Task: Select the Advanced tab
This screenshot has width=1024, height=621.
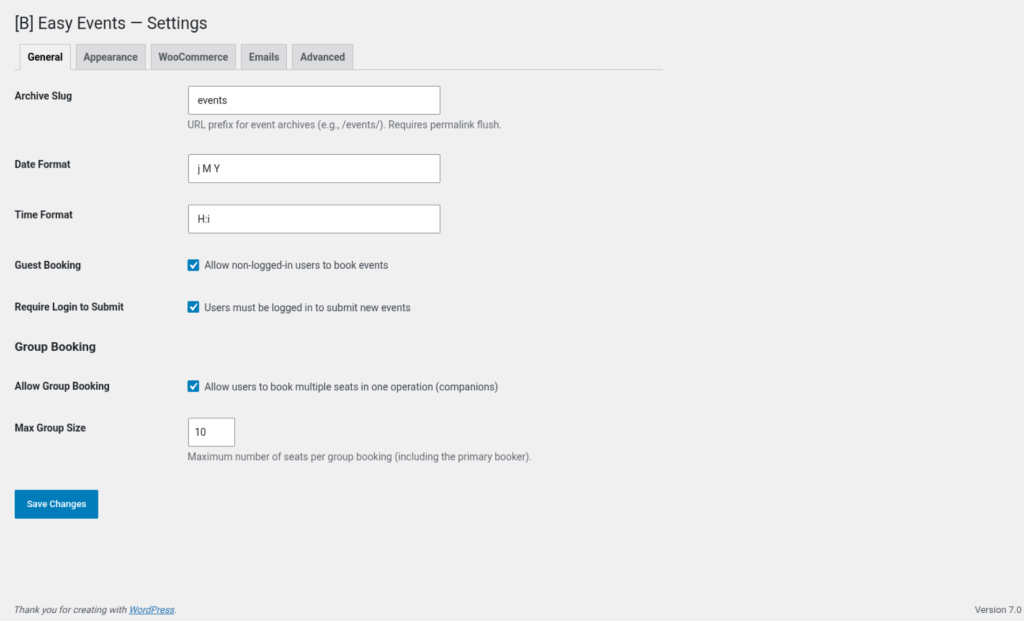Action: click(x=323, y=57)
